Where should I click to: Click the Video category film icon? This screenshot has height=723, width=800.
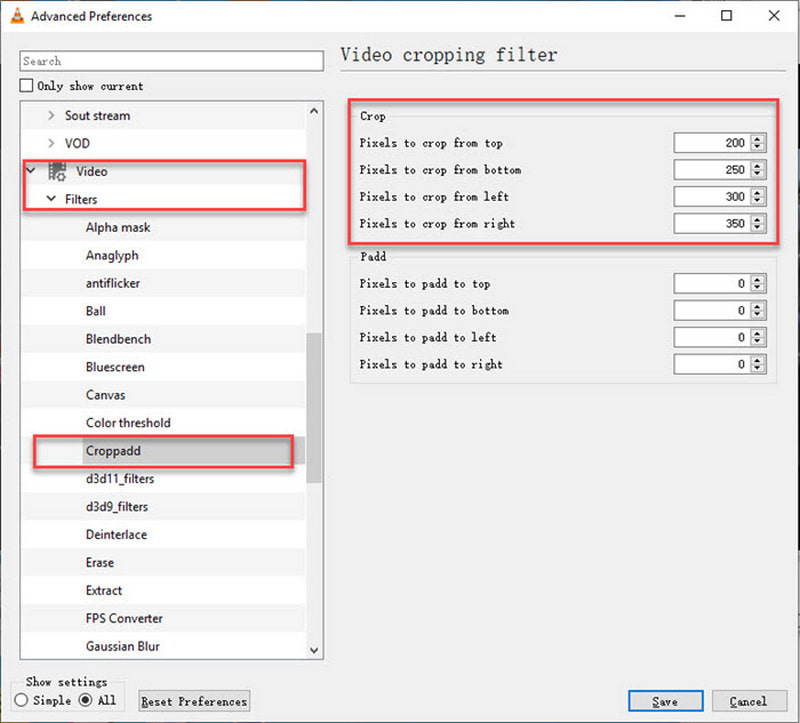point(57,171)
